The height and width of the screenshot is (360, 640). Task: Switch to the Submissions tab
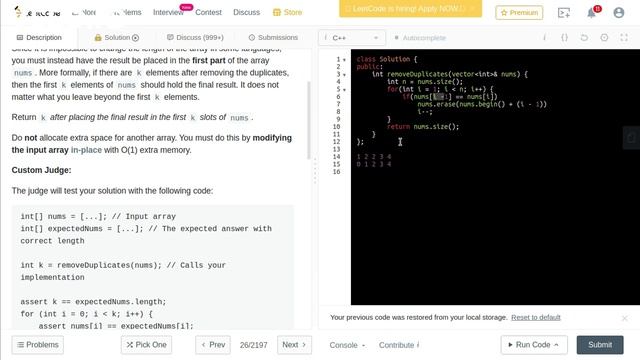(273, 38)
